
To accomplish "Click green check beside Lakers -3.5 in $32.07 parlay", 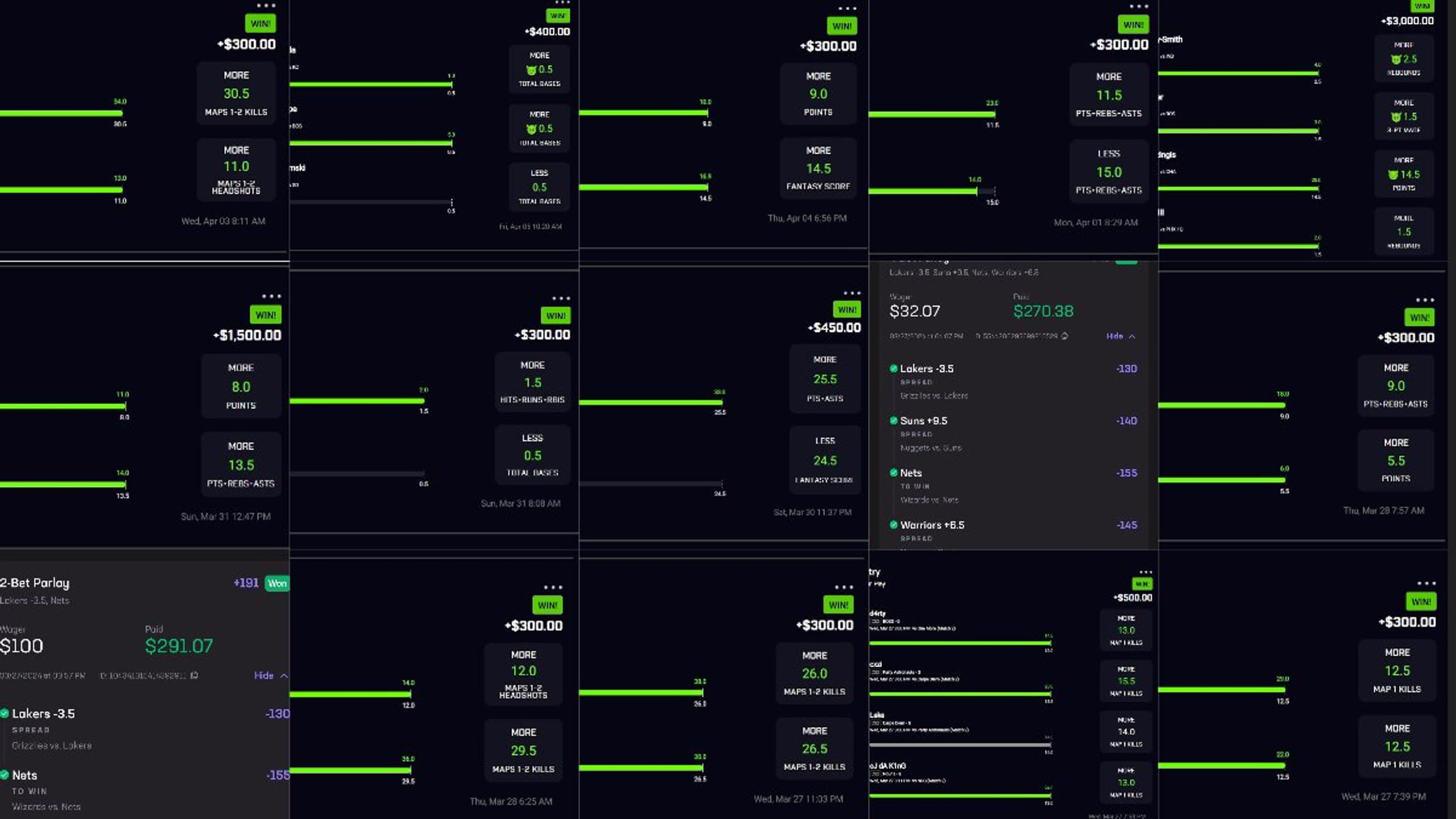I will tap(894, 369).
